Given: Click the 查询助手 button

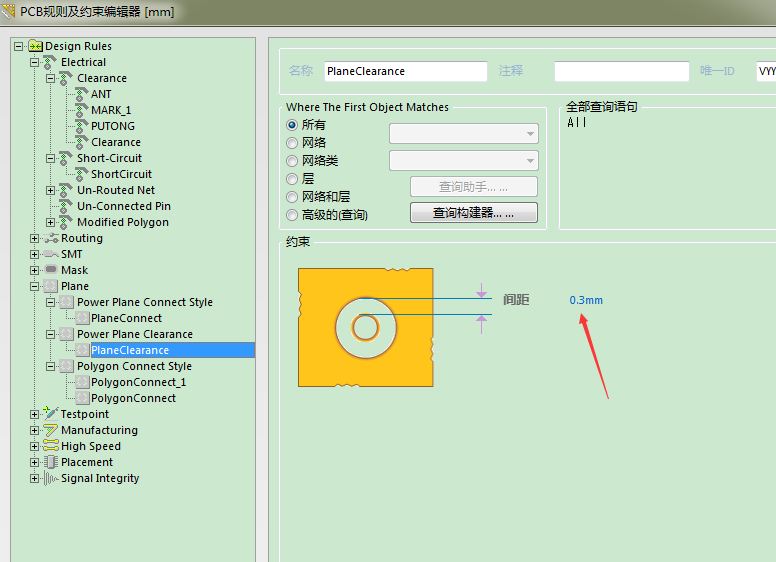Looking at the screenshot, I should (473, 187).
